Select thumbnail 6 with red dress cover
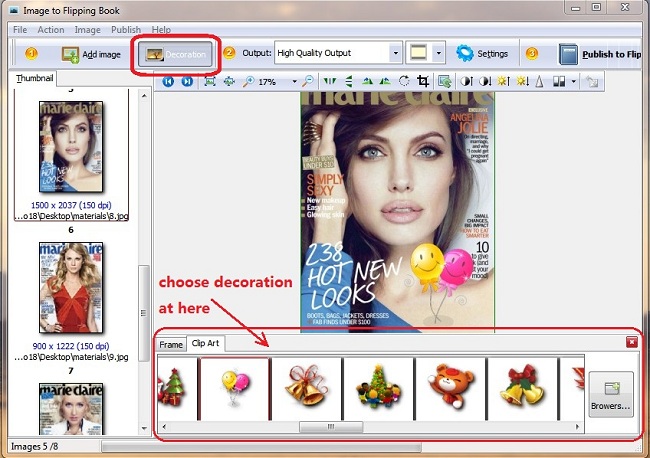Image resolution: width=650 pixels, height=458 pixels. pyautogui.click(x=71, y=288)
